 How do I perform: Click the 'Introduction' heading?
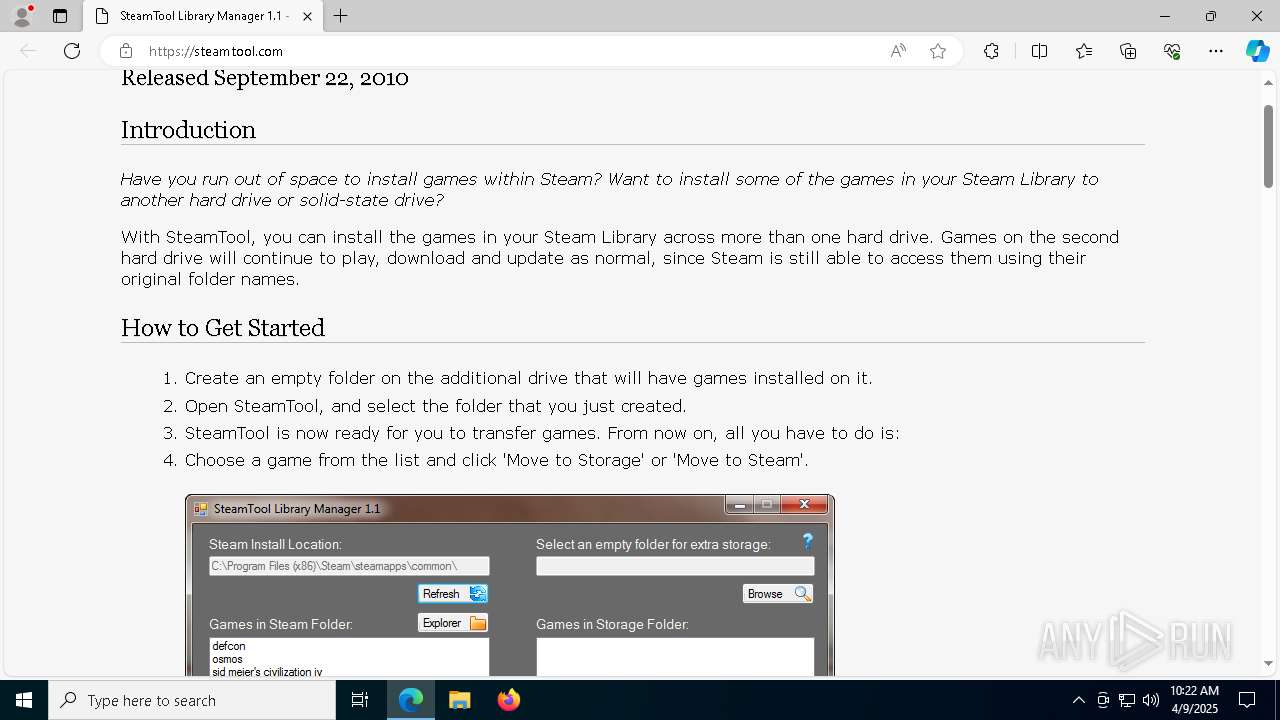click(x=188, y=130)
